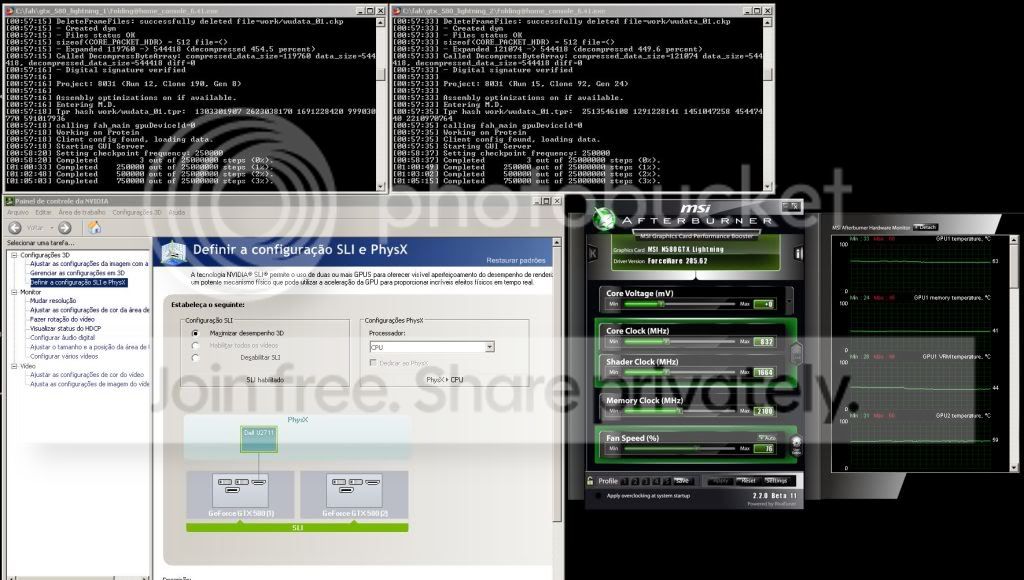Click the forward arrow navigation icon
1024x580 pixels.
point(63,227)
